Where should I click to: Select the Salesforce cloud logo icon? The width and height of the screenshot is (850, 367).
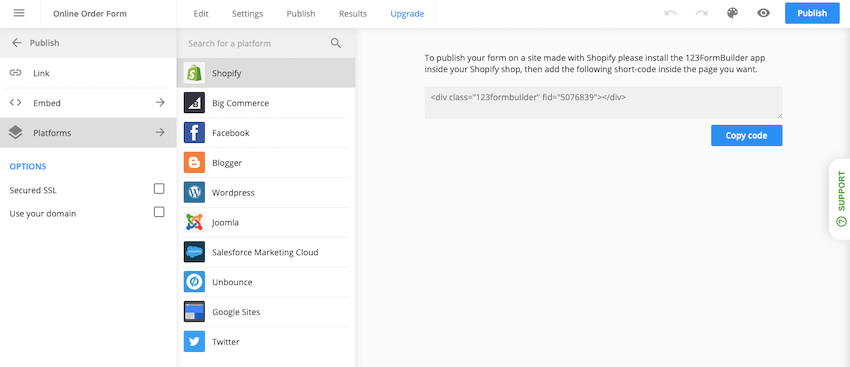click(194, 252)
